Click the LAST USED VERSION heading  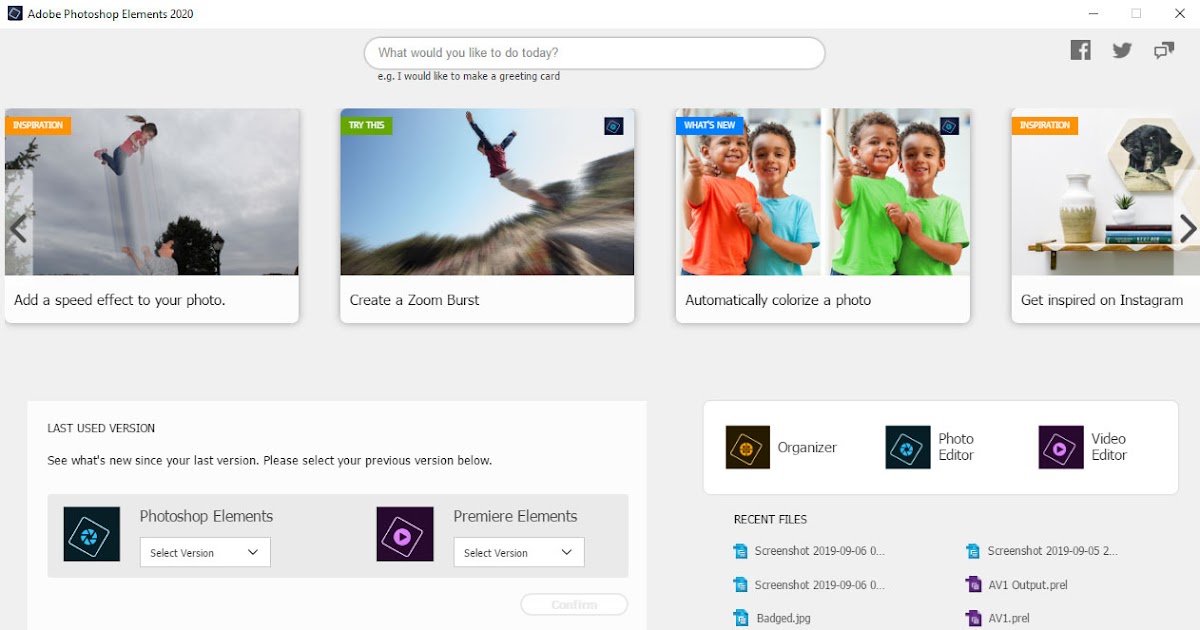(x=101, y=428)
